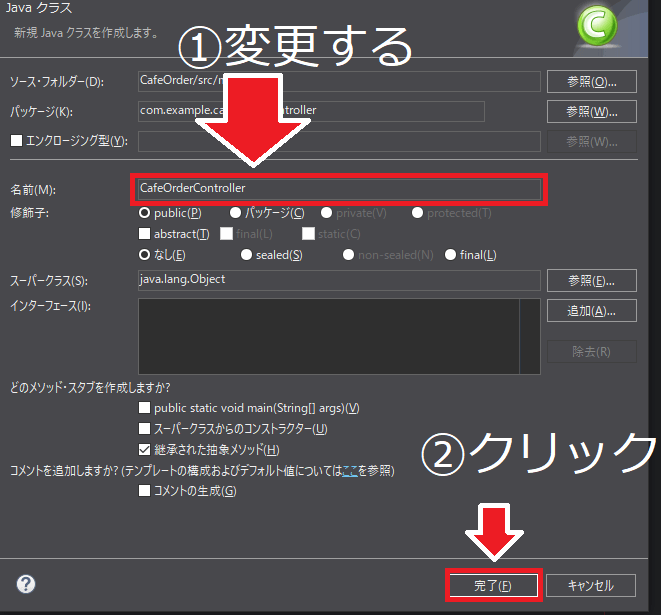Screen dimensions: 661x615
Task: Select the public modifier radio button
Action: tap(145, 213)
